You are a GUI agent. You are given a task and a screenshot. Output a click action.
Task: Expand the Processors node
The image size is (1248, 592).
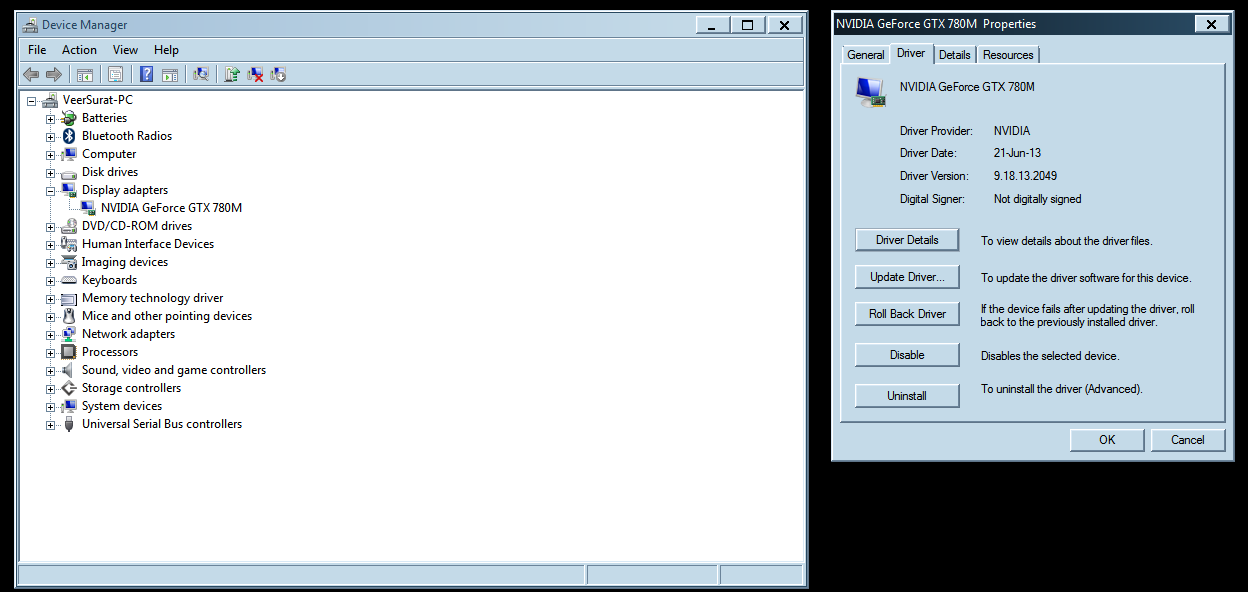(50, 353)
